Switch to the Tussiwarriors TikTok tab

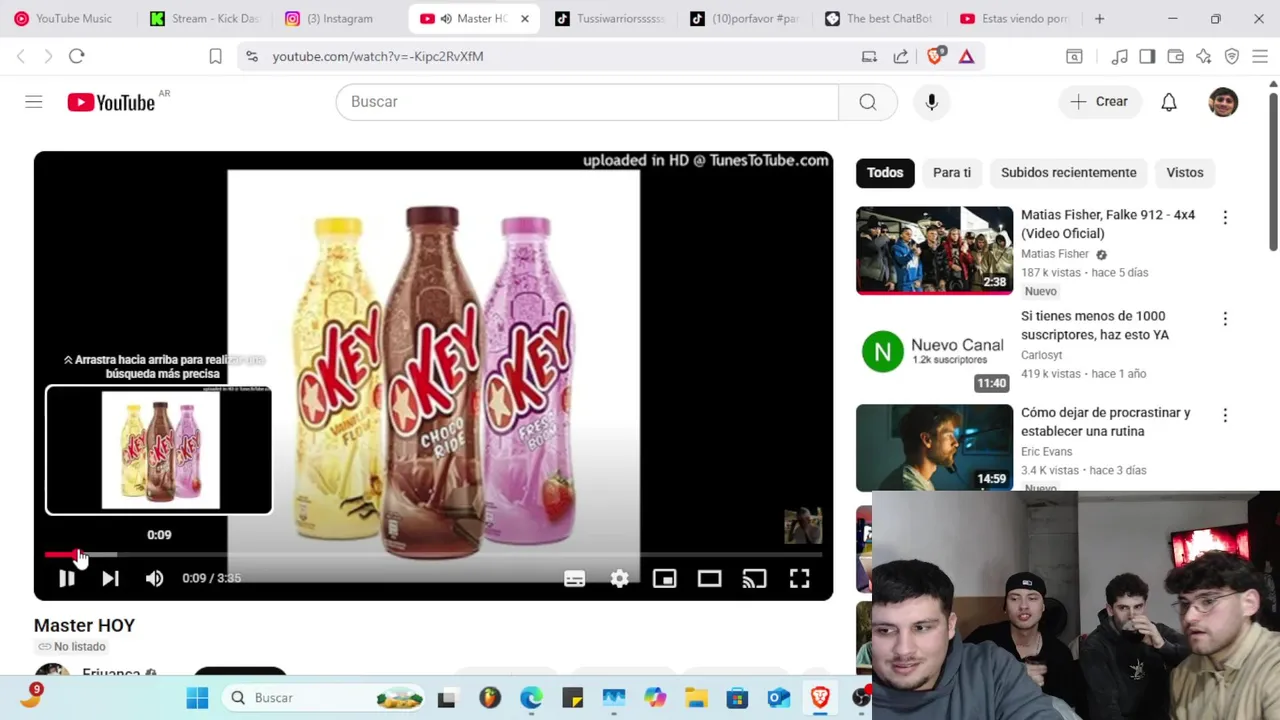[610, 19]
